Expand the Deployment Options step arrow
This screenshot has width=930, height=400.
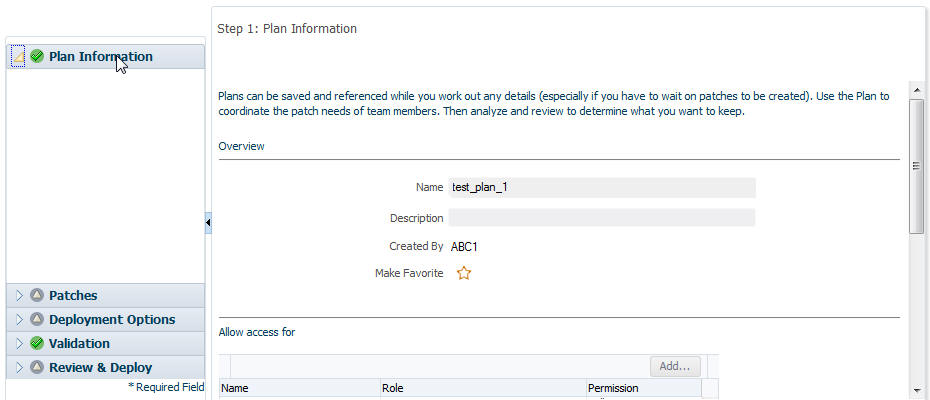point(19,319)
